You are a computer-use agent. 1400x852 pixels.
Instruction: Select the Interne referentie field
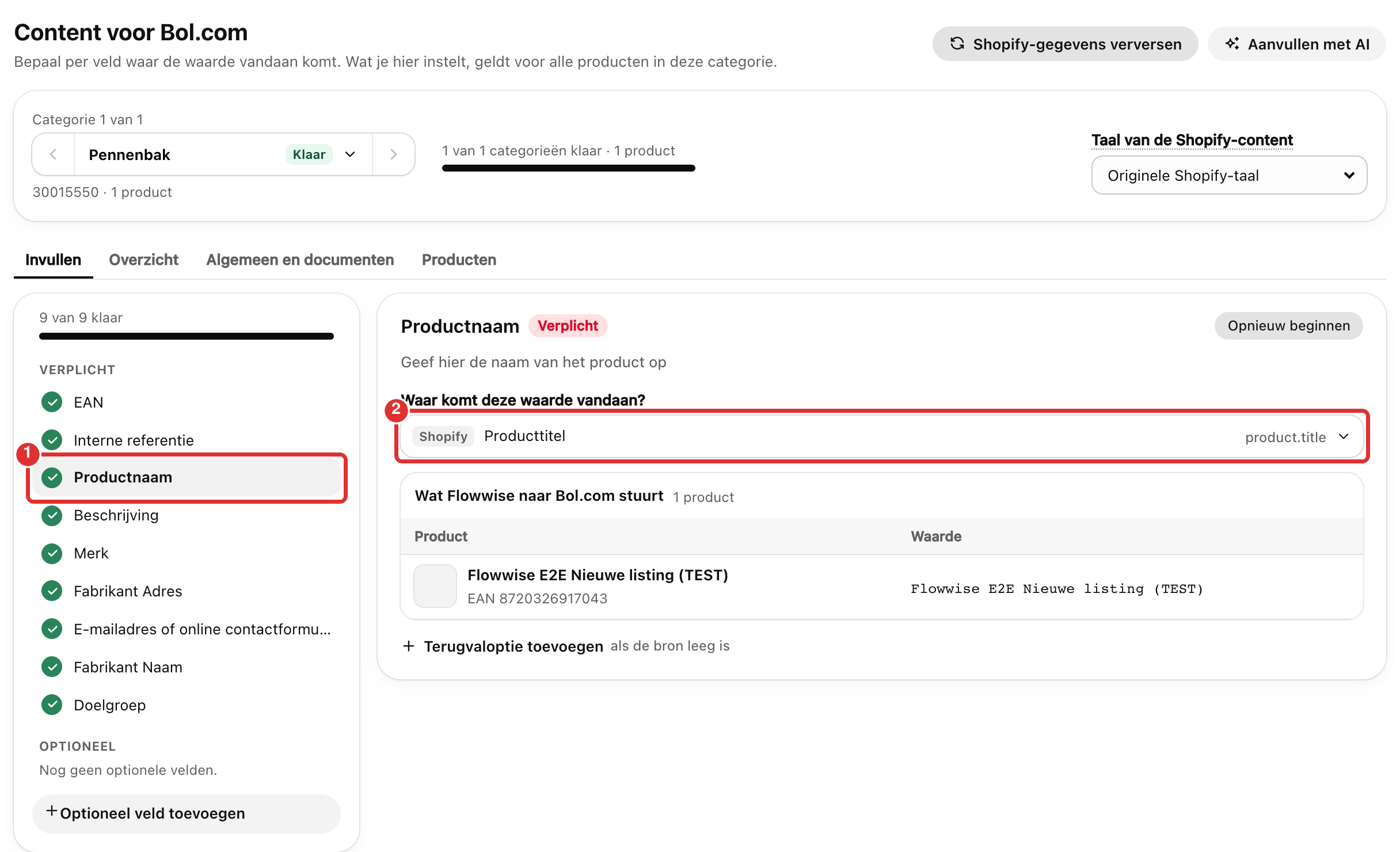point(186,440)
